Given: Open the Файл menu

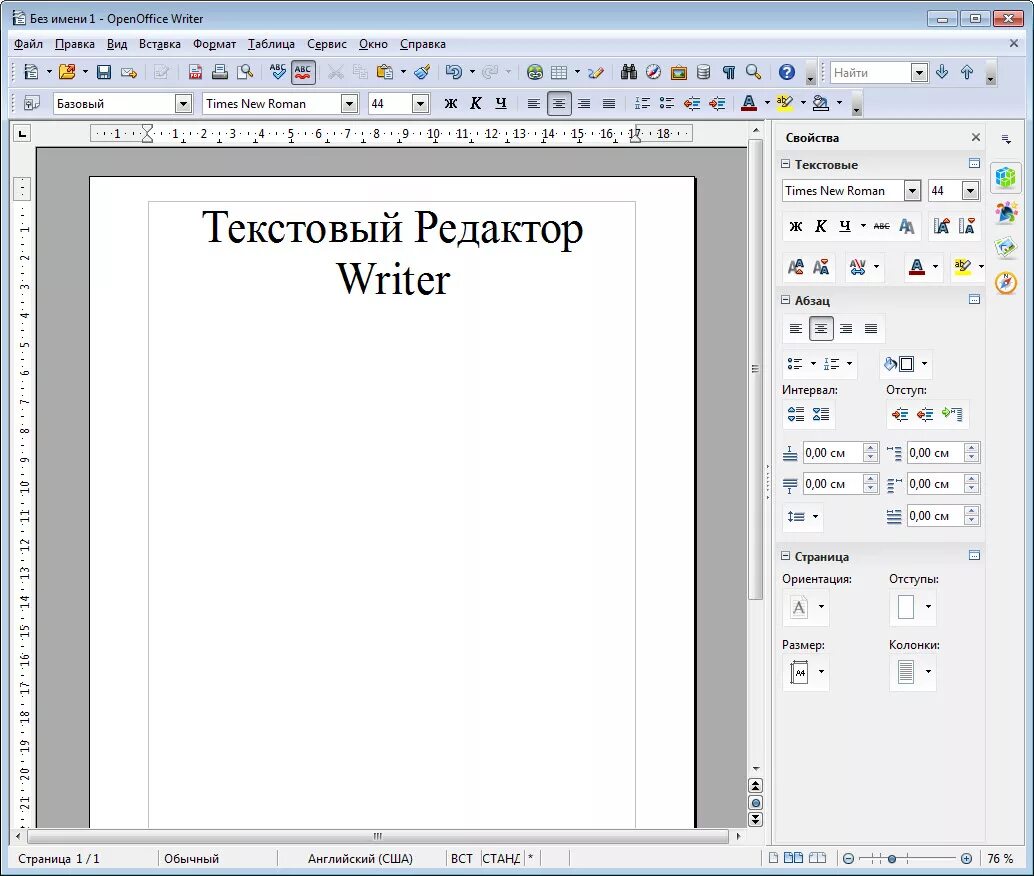Looking at the screenshot, I should click(x=28, y=44).
